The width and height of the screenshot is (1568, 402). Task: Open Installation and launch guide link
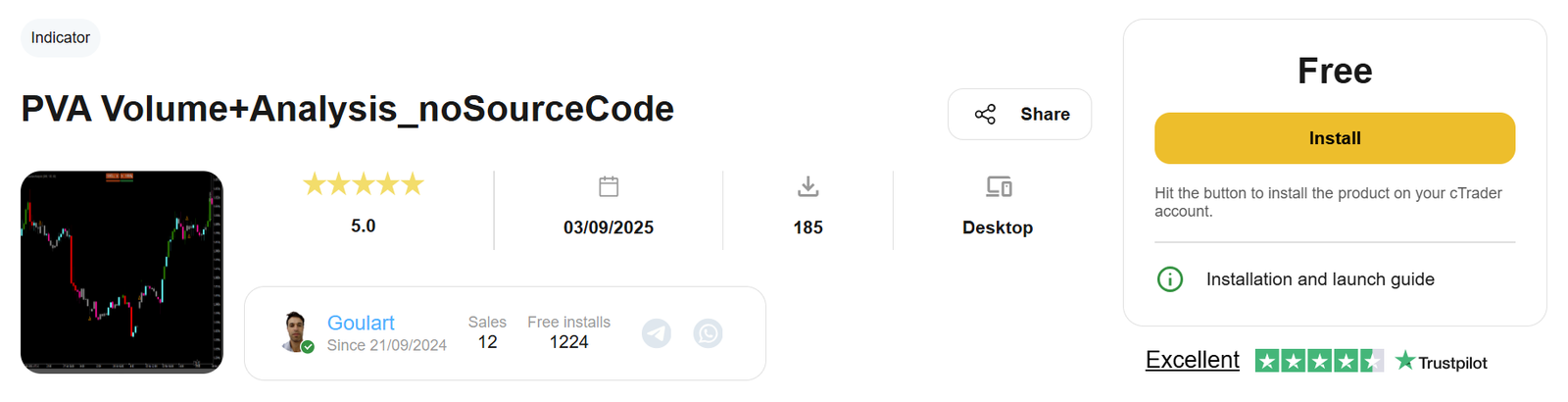(x=1320, y=279)
